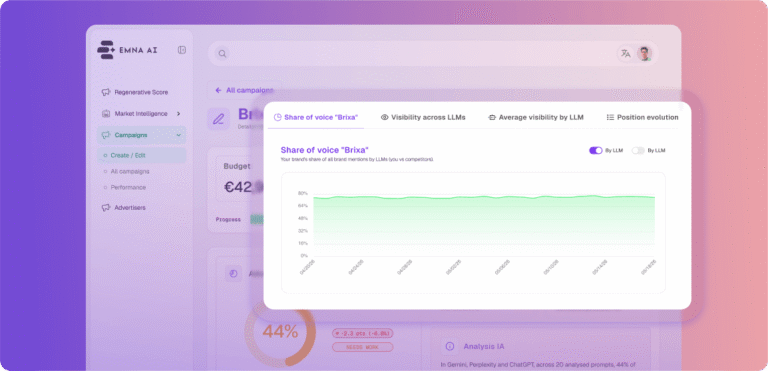Click the Progress label
The height and width of the screenshot is (371, 768).
pyautogui.click(x=228, y=220)
